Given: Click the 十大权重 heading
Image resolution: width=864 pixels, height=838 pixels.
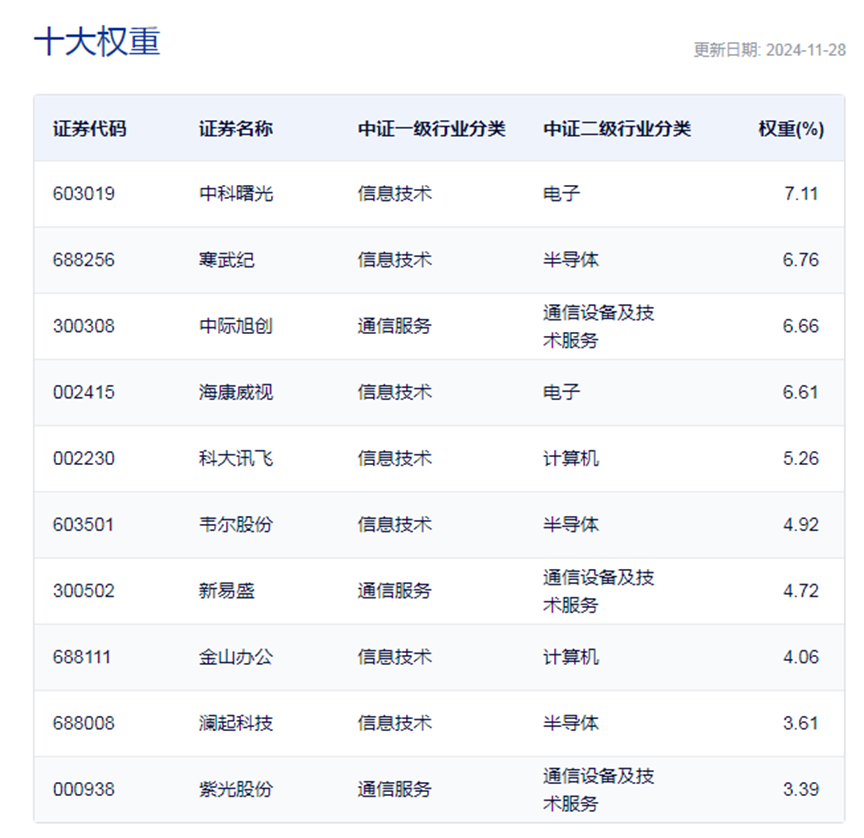Looking at the screenshot, I should coord(97,42).
